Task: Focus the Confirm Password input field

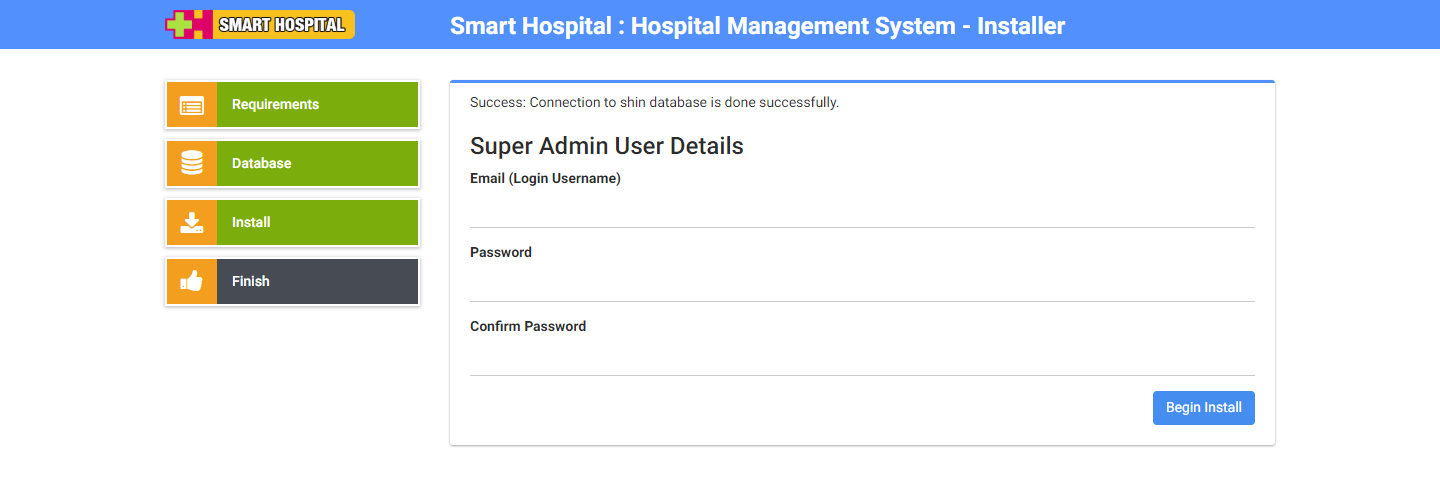Action: tap(862, 358)
